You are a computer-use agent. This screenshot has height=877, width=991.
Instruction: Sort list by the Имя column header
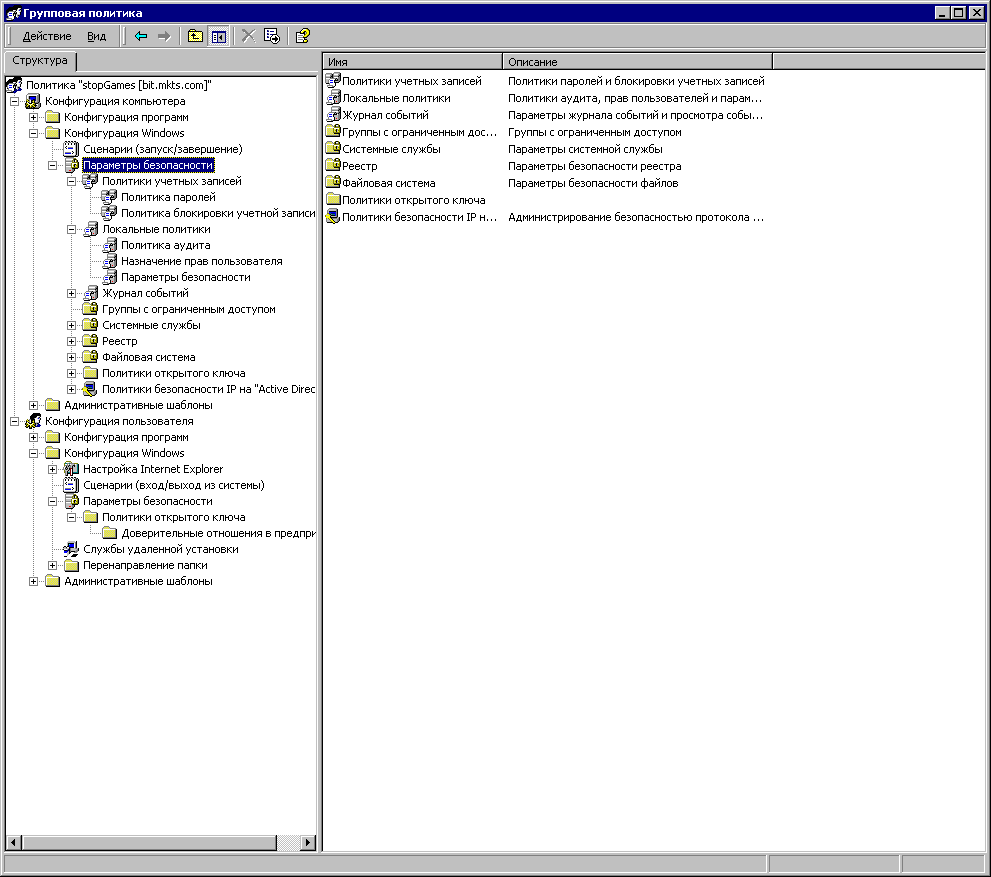413,62
